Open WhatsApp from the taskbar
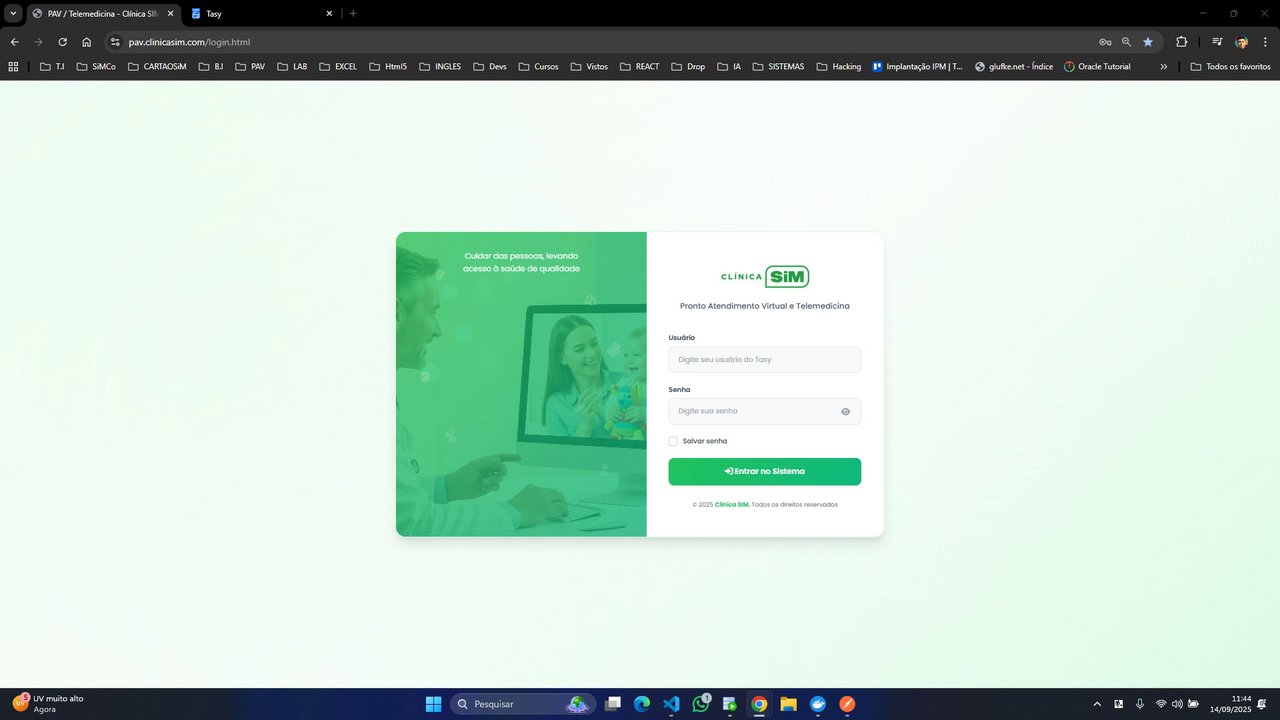Screen dimensions: 1280x720 (701, 704)
